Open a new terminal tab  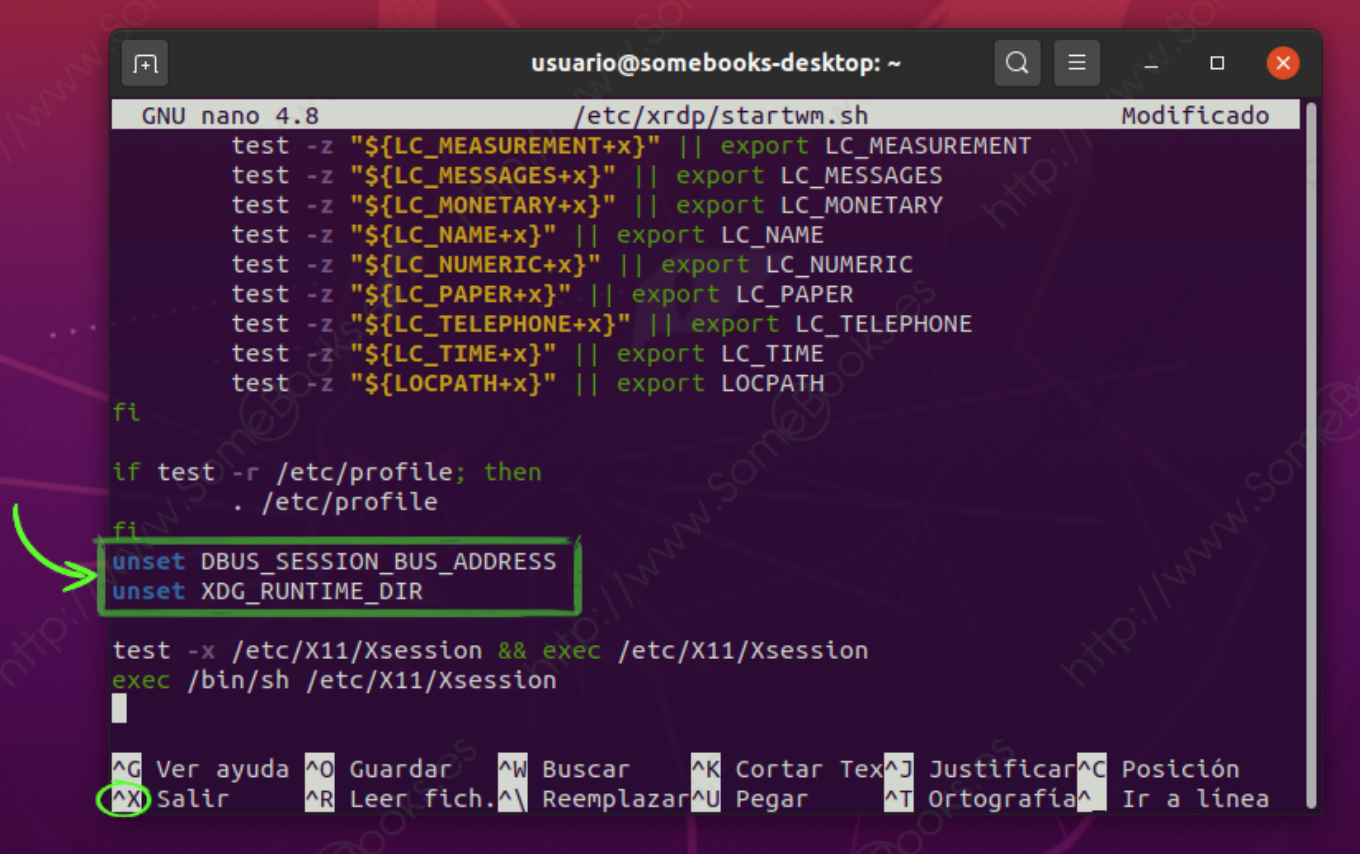(x=145, y=64)
